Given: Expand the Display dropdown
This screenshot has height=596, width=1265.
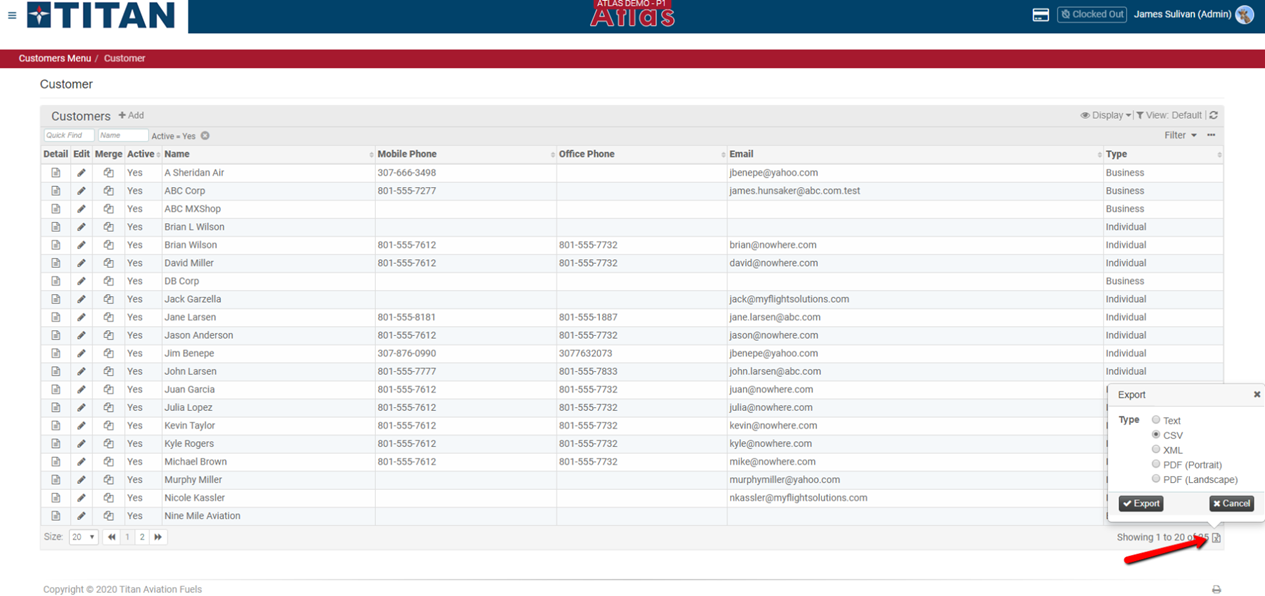Looking at the screenshot, I should pos(1106,115).
